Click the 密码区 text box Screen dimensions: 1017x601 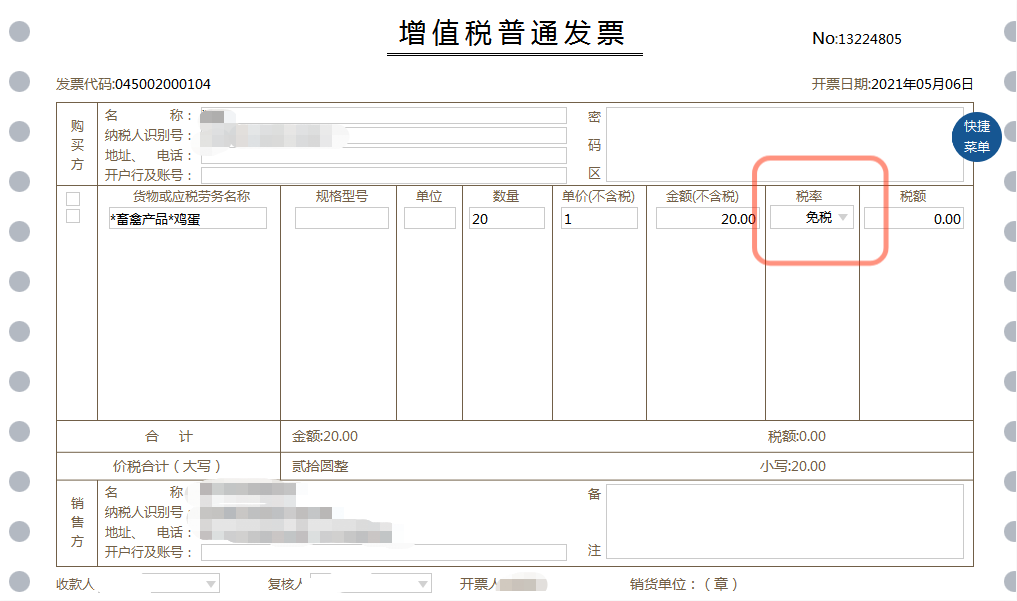point(784,145)
